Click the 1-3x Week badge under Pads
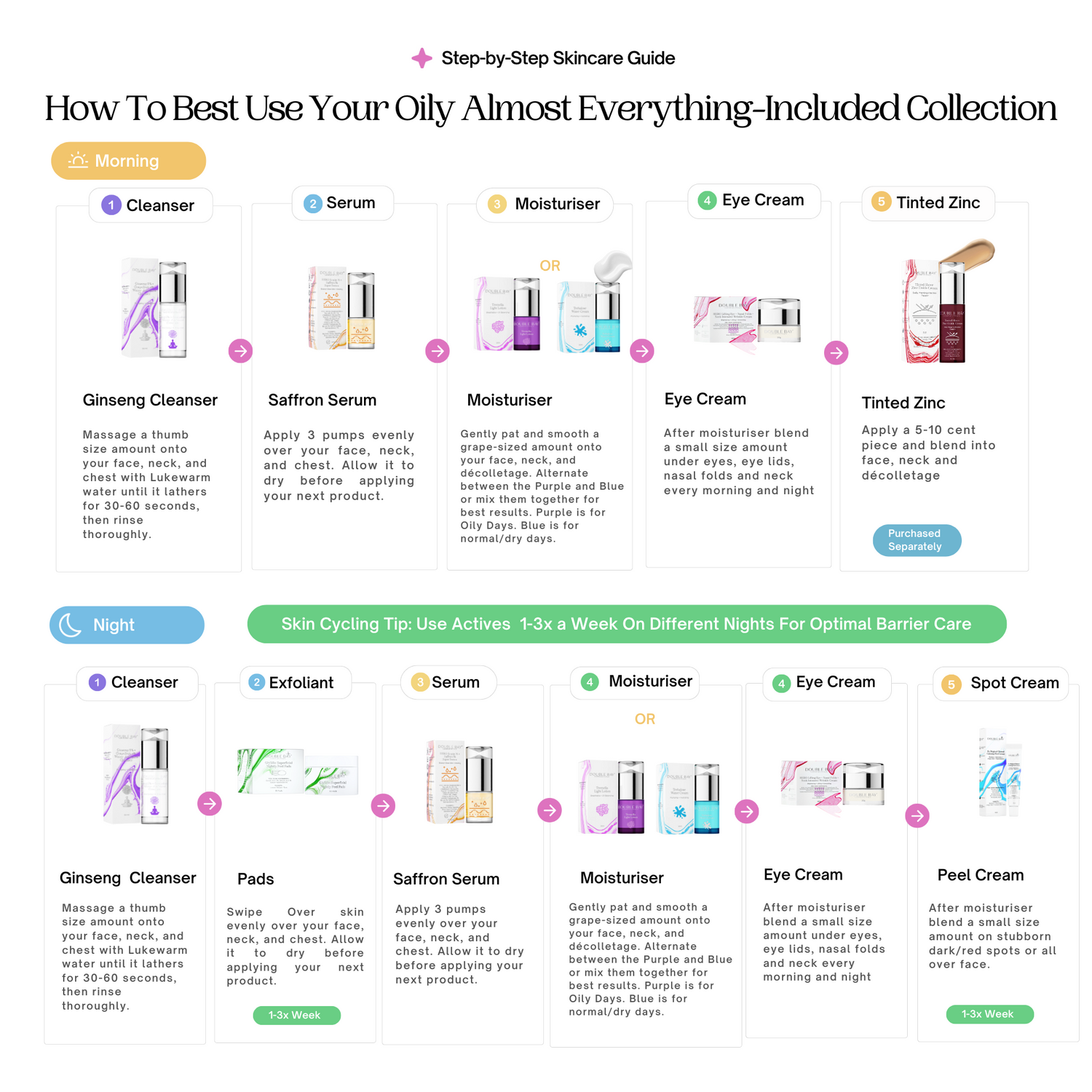Screen dimensions: 1092x1092 coord(296,1016)
